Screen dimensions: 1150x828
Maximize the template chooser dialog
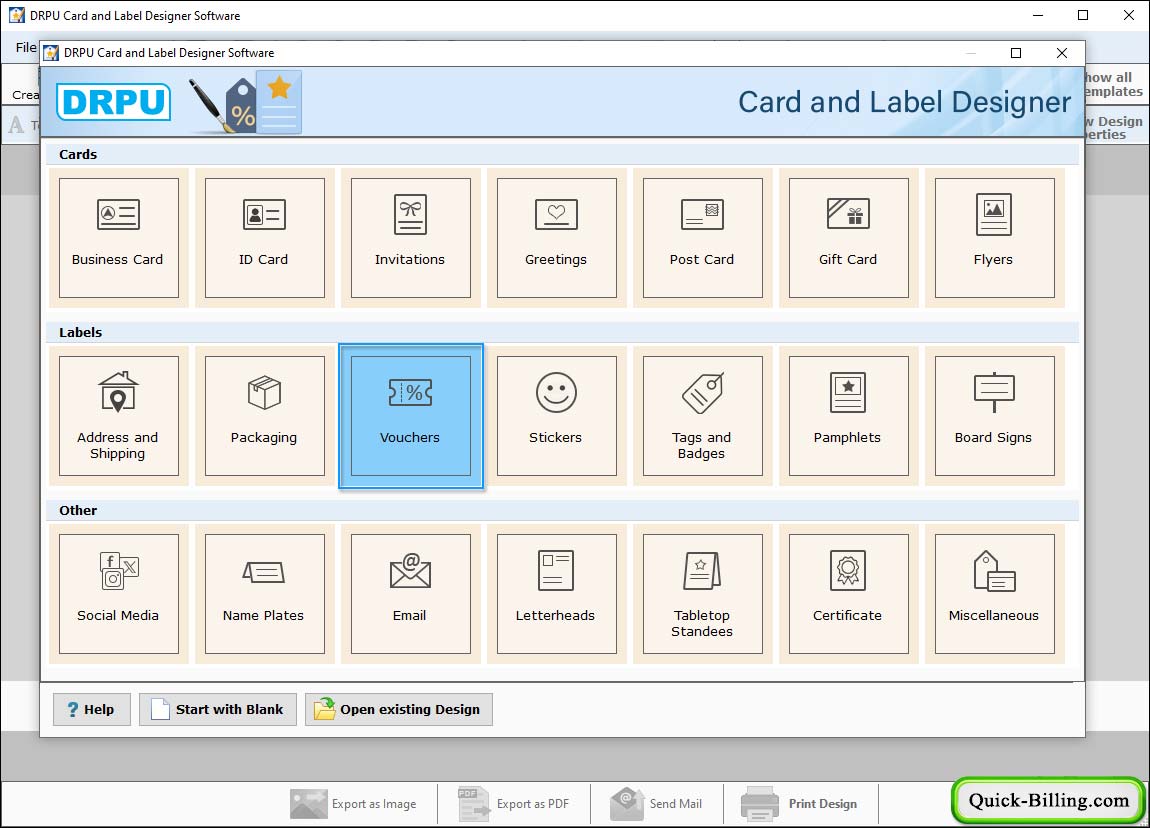click(1016, 53)
